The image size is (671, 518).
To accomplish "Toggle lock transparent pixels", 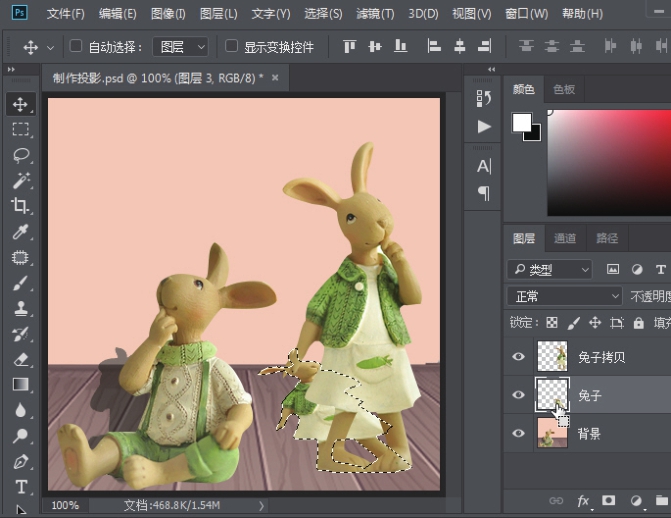I will click(x=552, y=322).
